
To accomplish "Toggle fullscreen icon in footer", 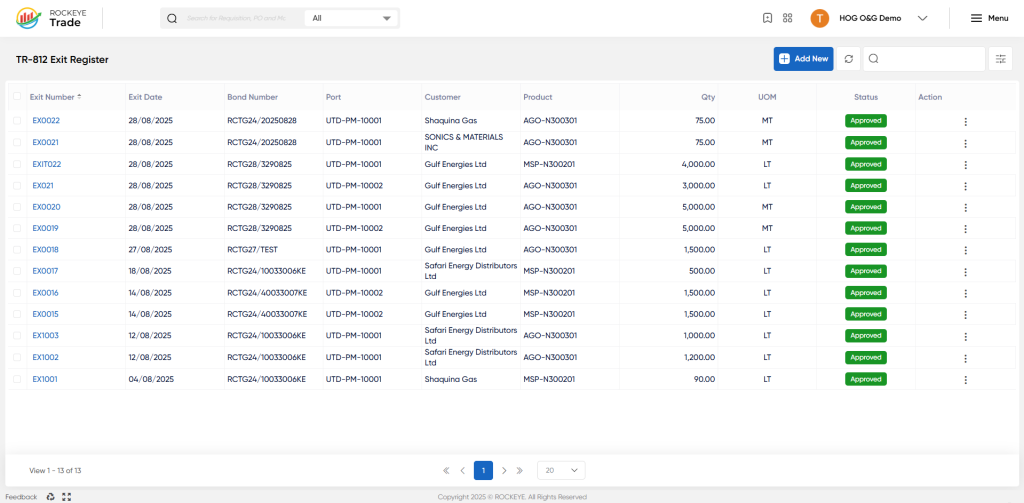I will point(67,496).
